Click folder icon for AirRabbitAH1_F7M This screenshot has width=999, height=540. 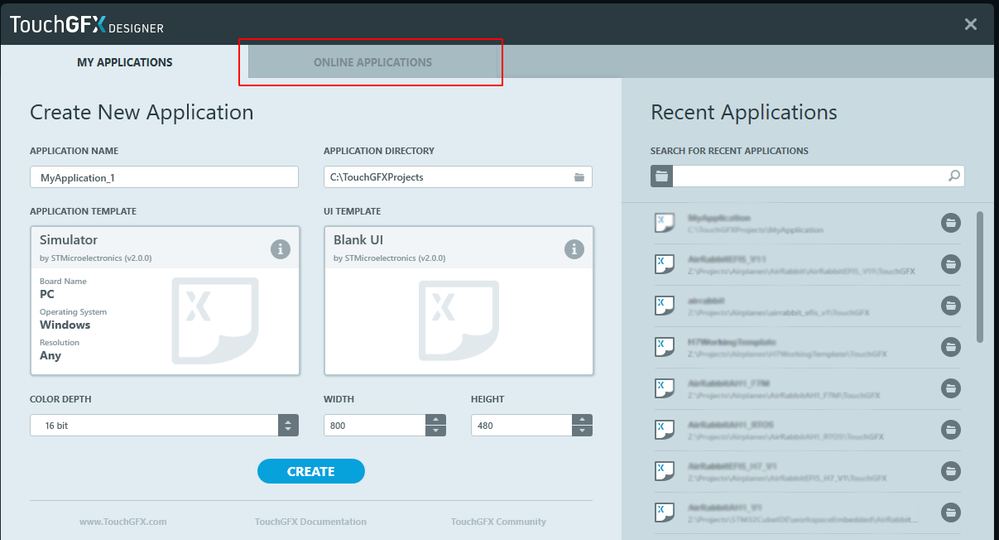tap(951, 388)
